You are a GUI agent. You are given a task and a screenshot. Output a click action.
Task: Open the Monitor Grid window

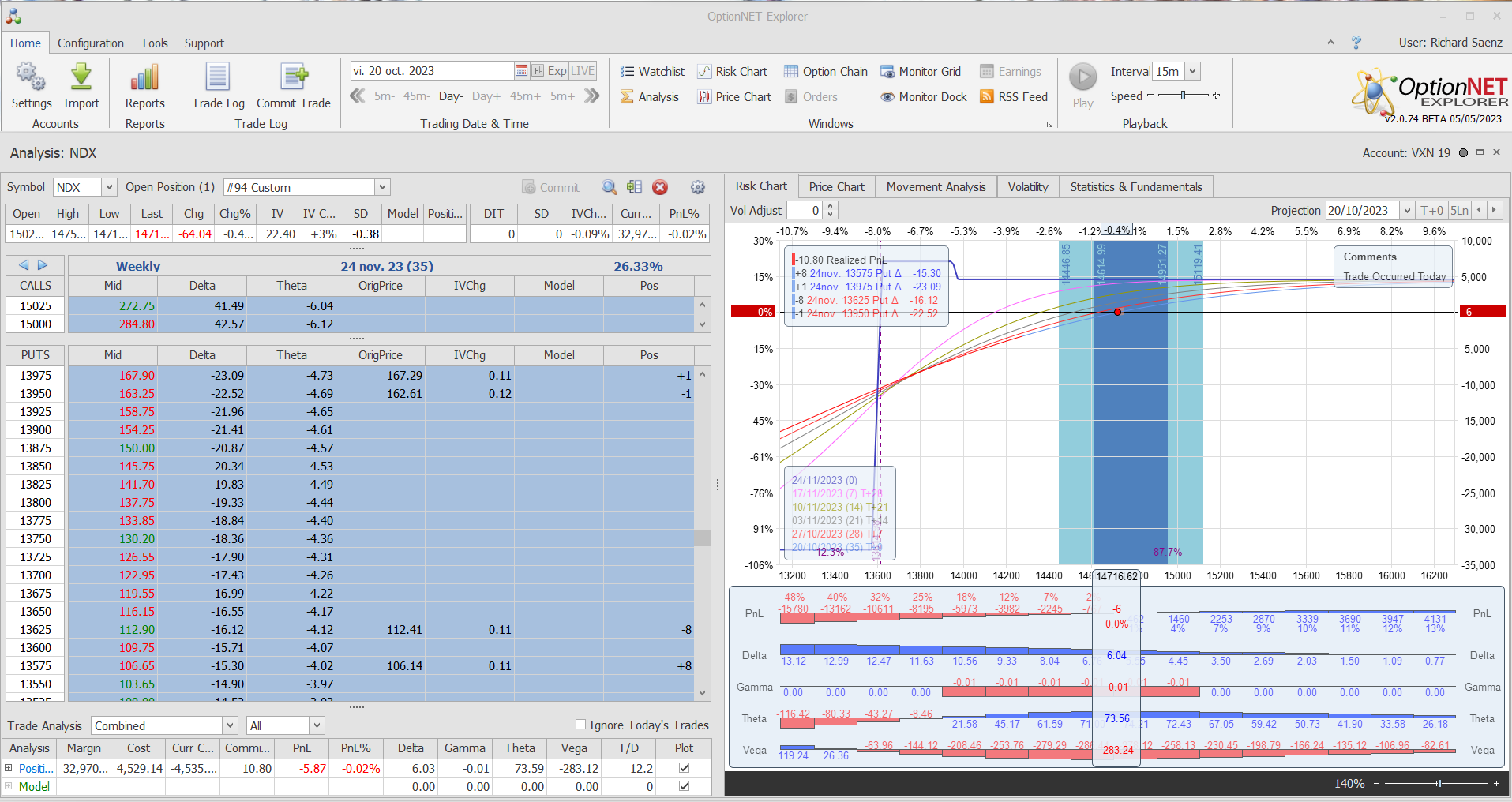coord(921,72)
